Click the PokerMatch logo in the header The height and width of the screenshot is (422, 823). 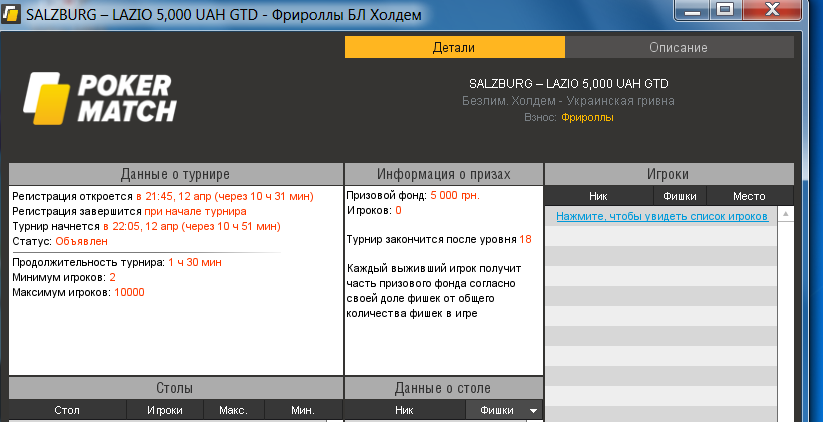[100, 99]
